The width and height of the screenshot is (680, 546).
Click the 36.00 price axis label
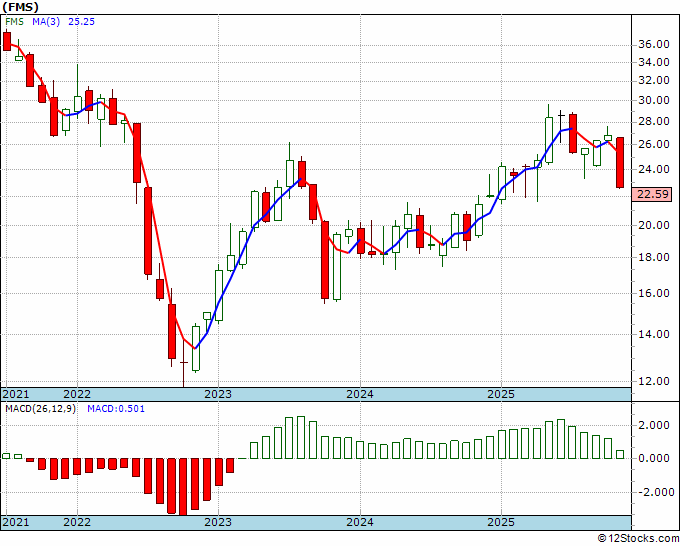654,44
